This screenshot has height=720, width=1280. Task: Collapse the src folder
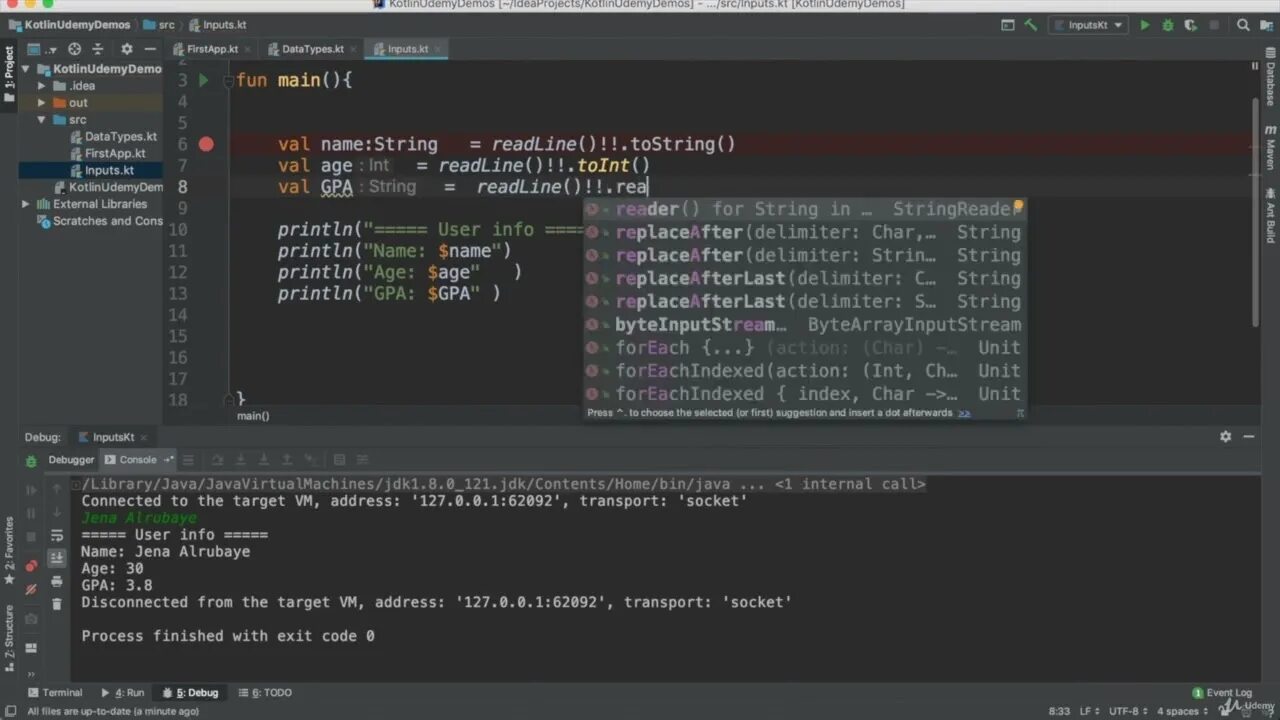43,120
